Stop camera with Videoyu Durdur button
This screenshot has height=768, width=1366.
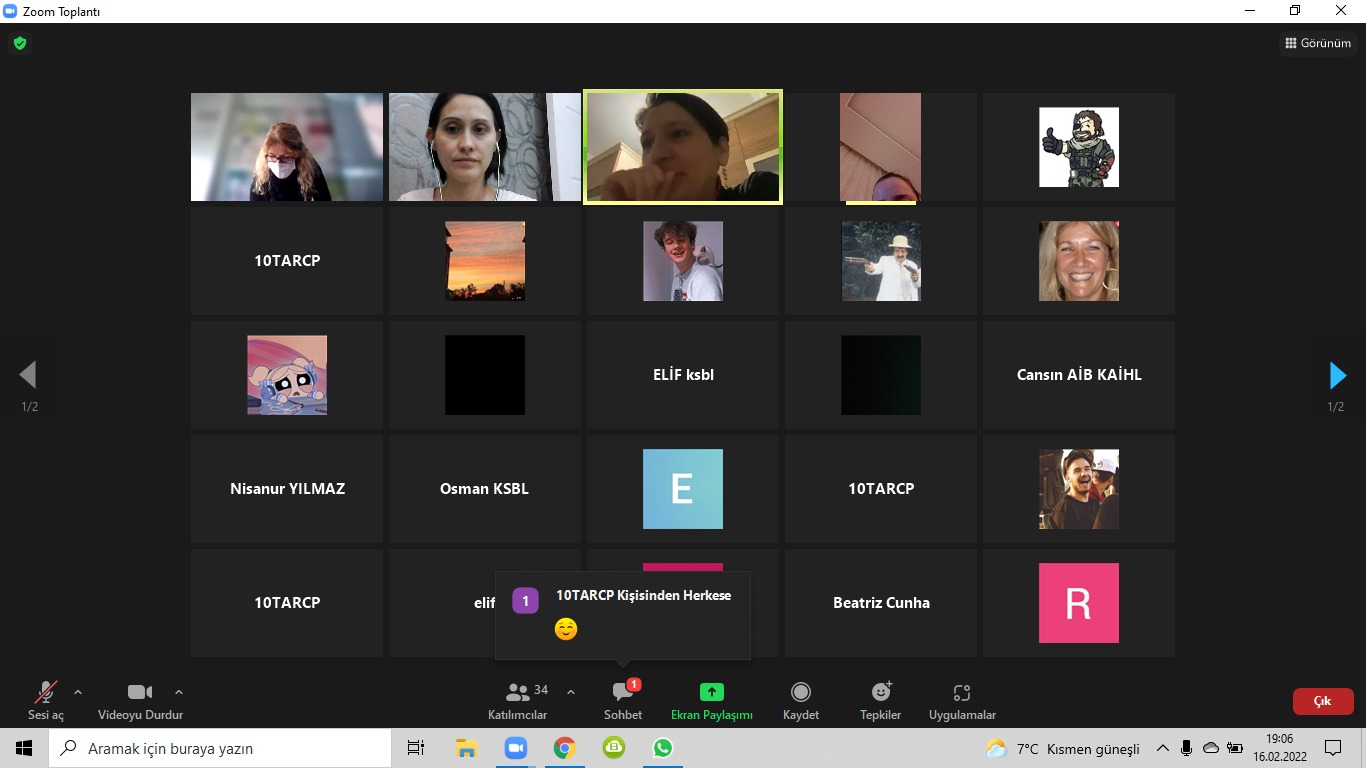(140, 701)
